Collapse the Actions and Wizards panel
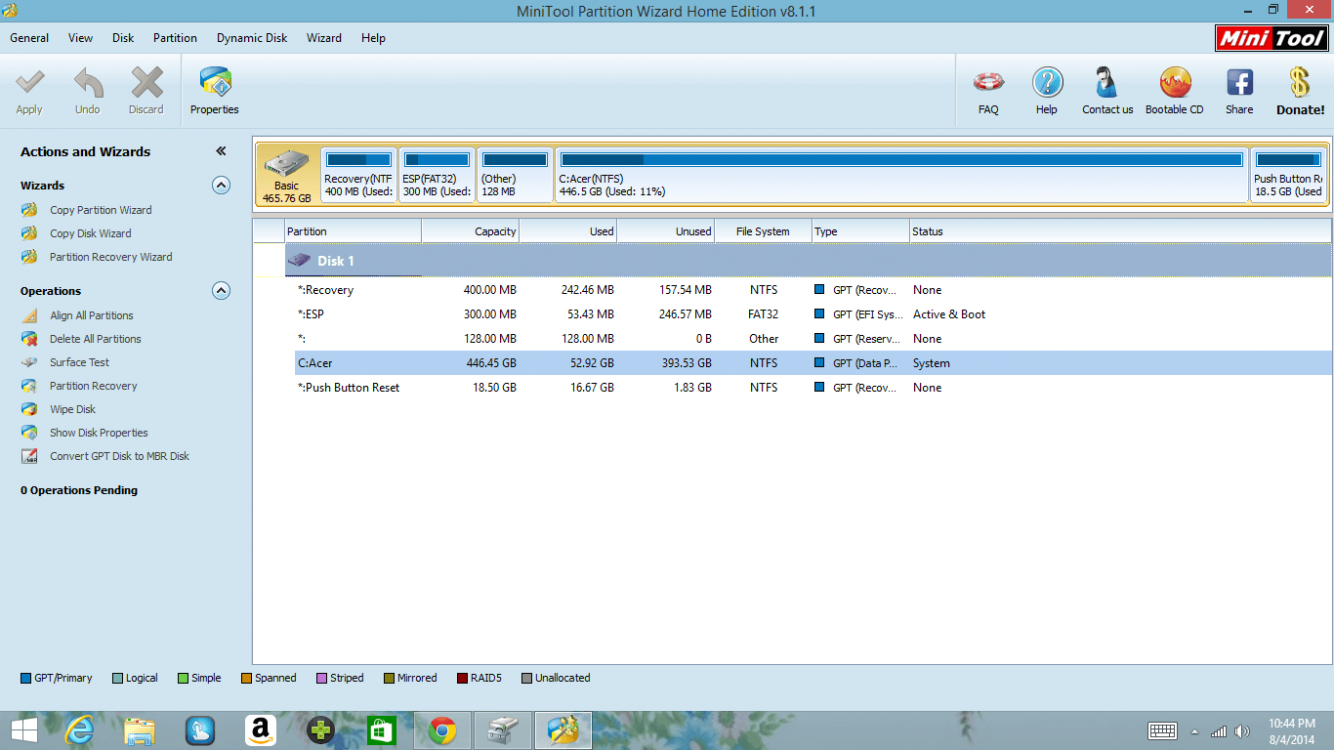1334x750 pixels. click(221, 151)
